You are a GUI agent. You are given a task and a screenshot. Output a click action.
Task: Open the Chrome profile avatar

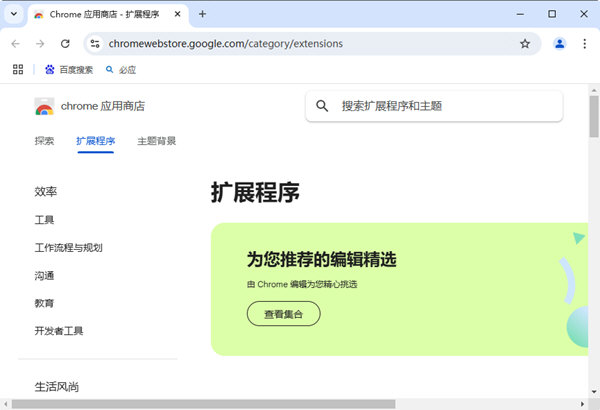coord(559,44)
